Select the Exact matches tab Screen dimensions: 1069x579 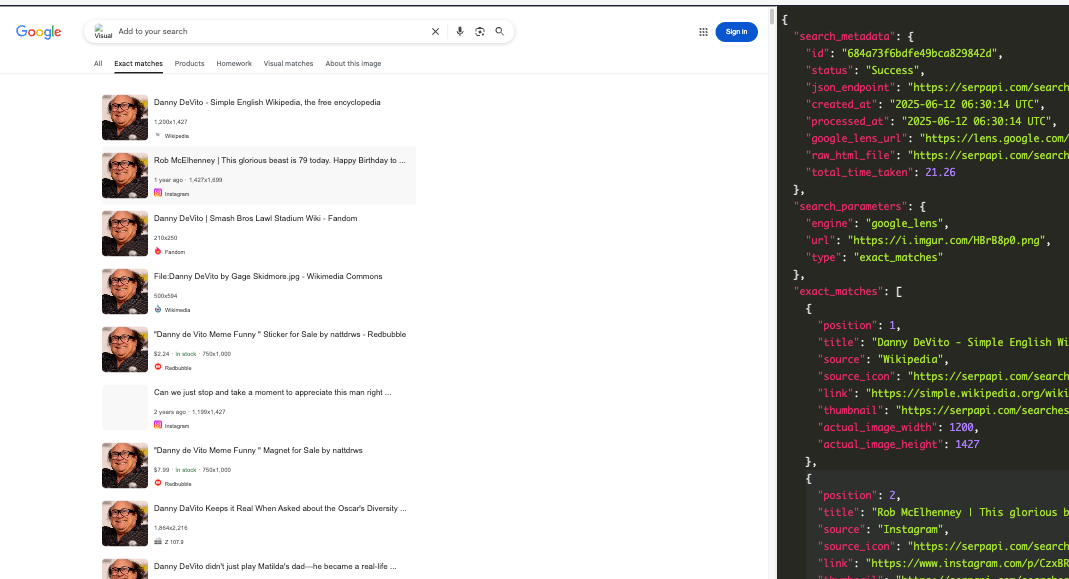coord(138,63)
